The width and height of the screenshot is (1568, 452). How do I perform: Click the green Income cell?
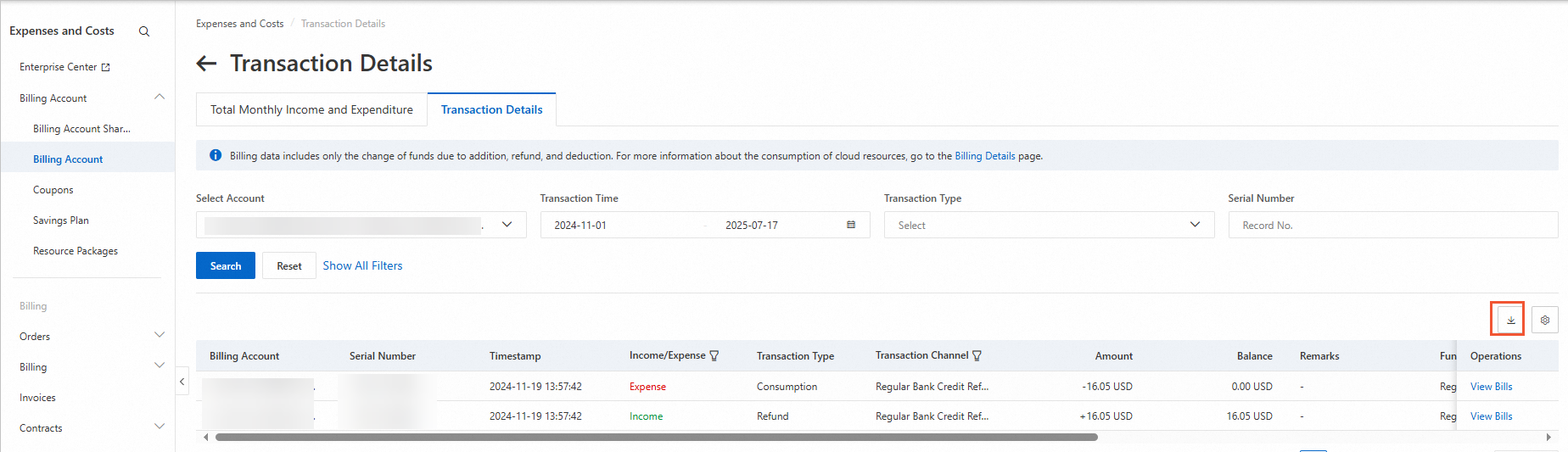[647, 416]
